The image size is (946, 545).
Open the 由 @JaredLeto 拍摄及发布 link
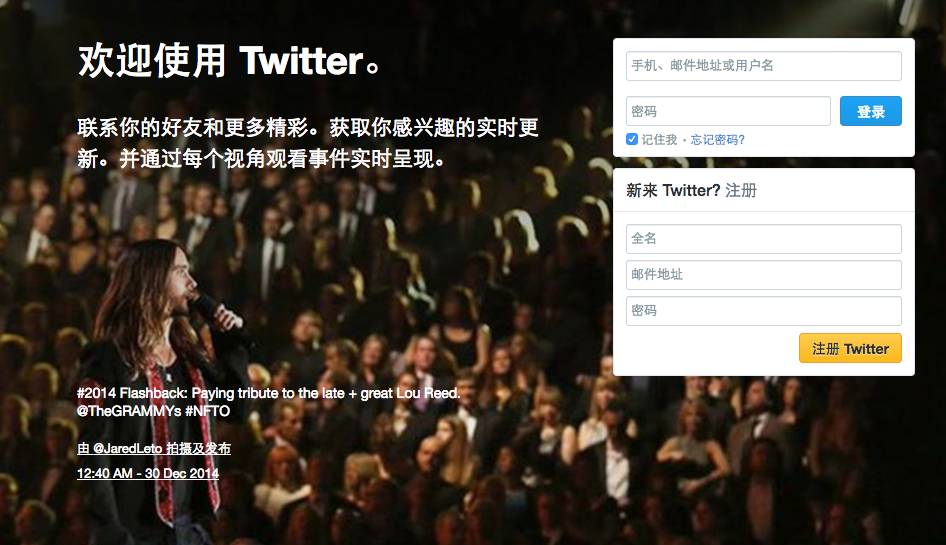tap(154, 448)
